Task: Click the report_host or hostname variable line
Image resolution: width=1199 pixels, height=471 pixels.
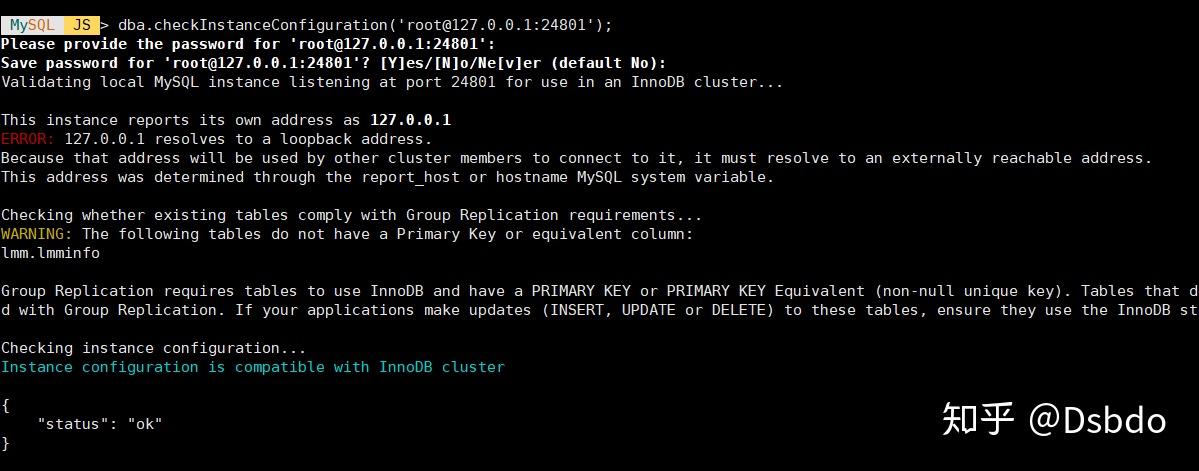Action: [x=388, y=177]
